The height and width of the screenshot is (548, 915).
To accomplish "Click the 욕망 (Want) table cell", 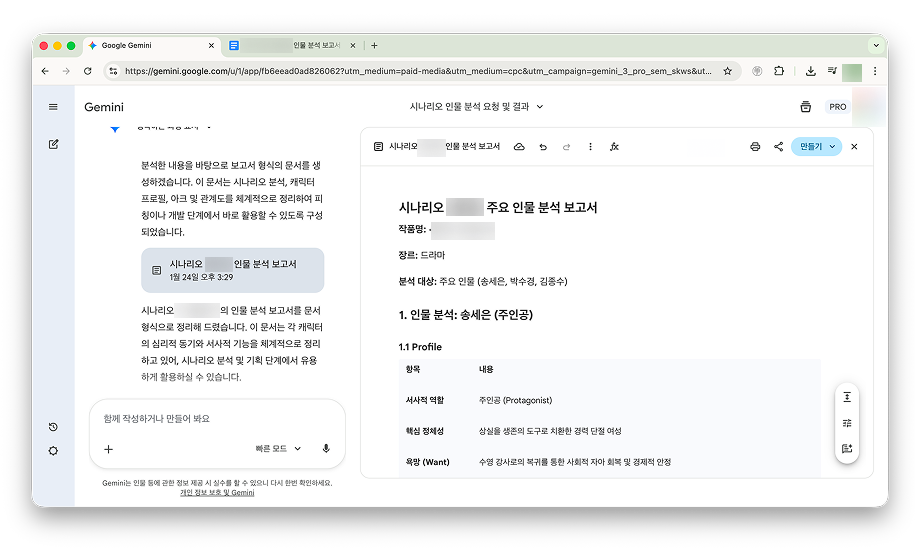I will point(428,462).
